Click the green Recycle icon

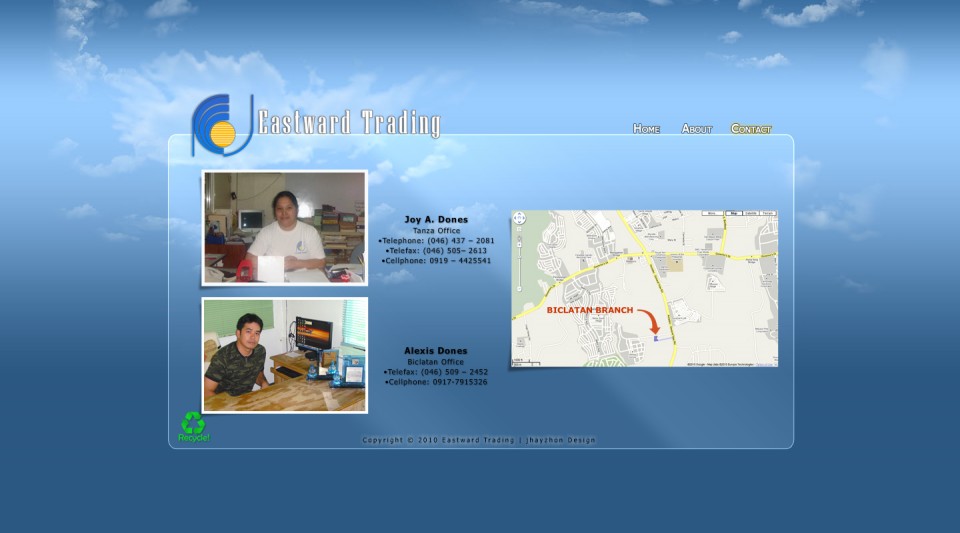coord(193,427)
